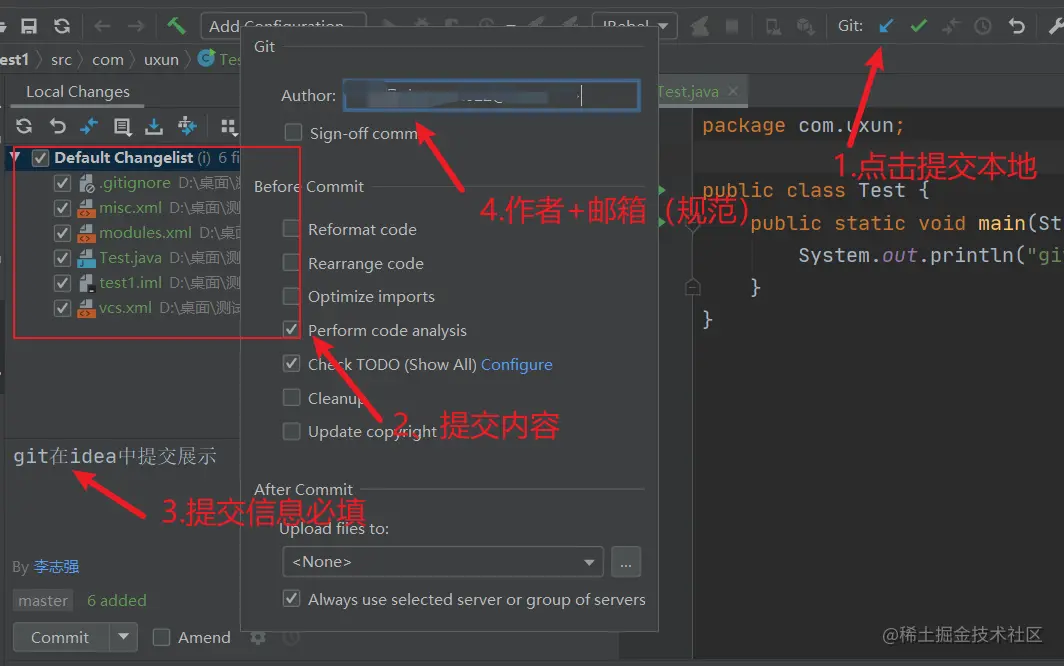Enable the Reformat code checkbox
The width and height of the screenshot is (1064, 666).
pos(291,229)
